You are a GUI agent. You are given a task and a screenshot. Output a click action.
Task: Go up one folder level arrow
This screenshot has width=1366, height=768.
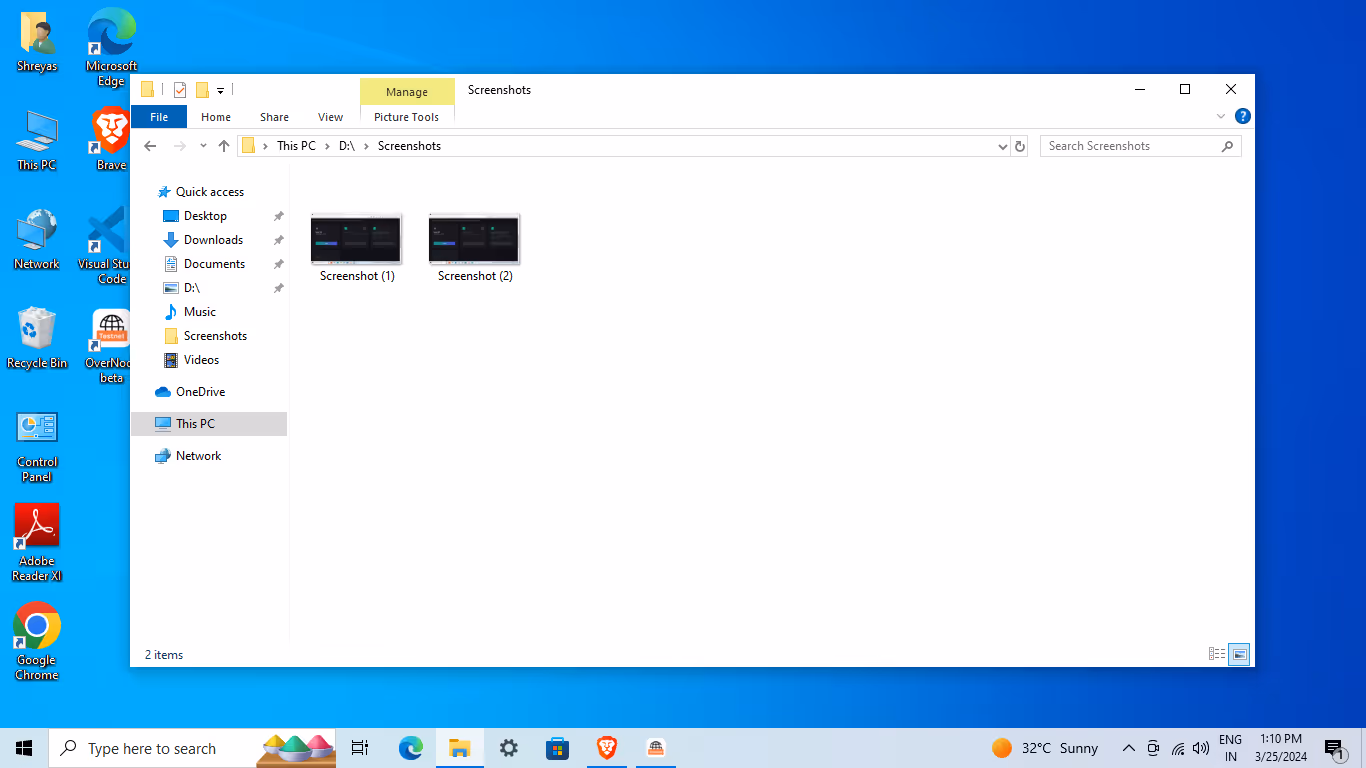coord(224,146)
